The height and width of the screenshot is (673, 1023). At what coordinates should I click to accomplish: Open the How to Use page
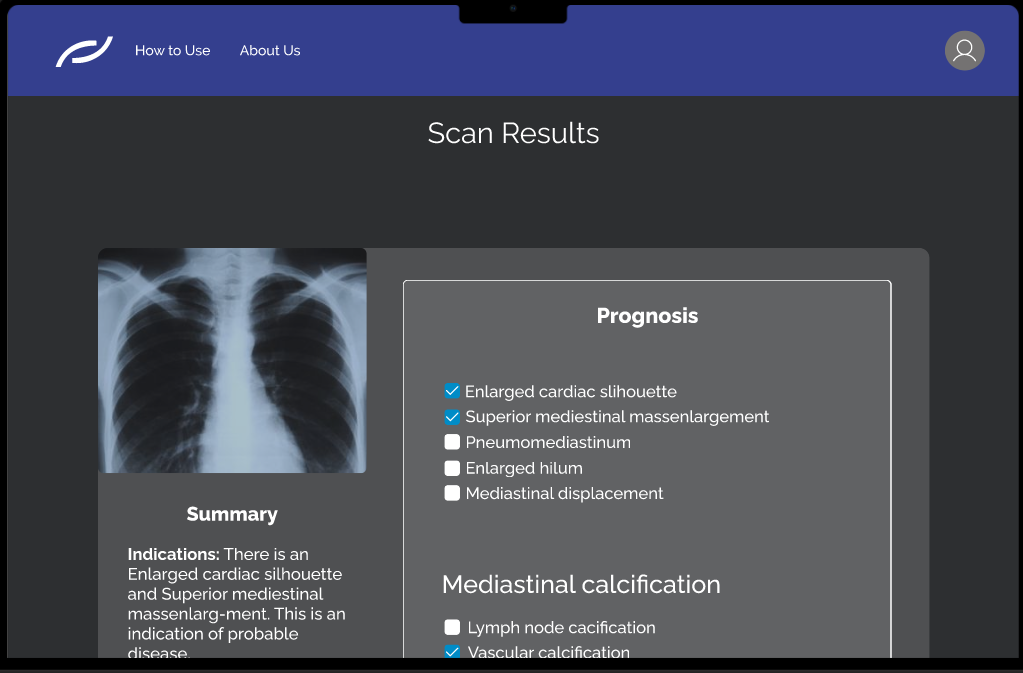(172, 50)
